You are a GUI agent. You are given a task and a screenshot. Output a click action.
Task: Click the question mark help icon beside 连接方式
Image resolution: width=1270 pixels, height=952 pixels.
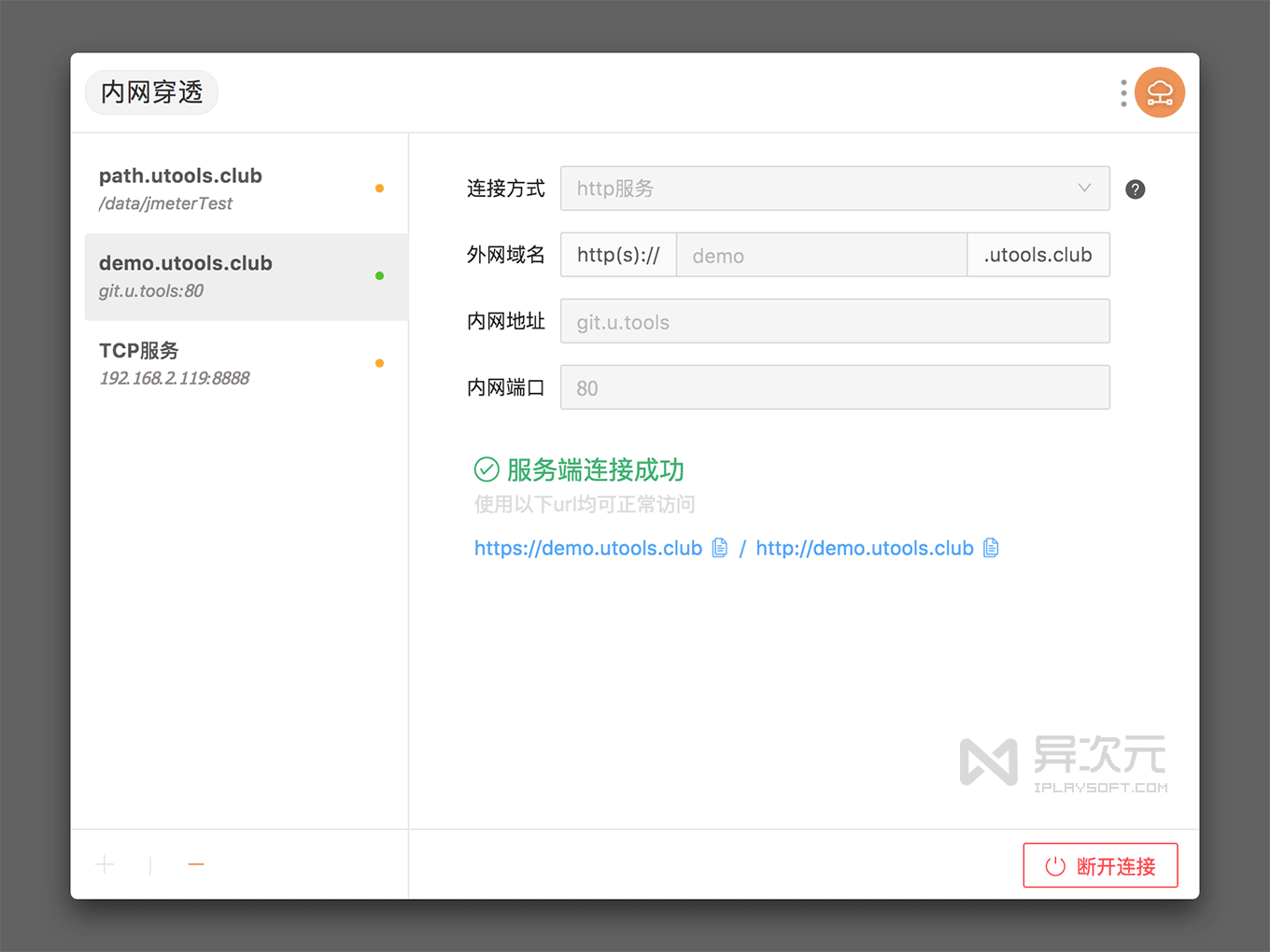point(1135,189)
